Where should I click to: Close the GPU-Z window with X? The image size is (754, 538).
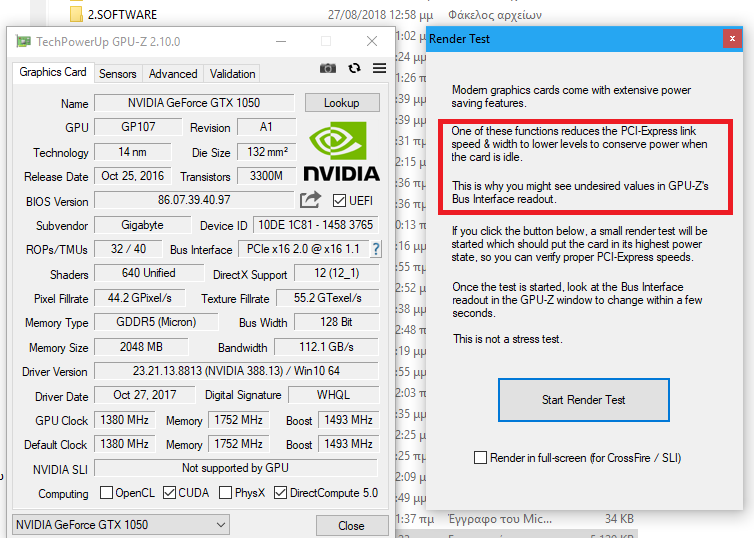(x=372, y=41)
